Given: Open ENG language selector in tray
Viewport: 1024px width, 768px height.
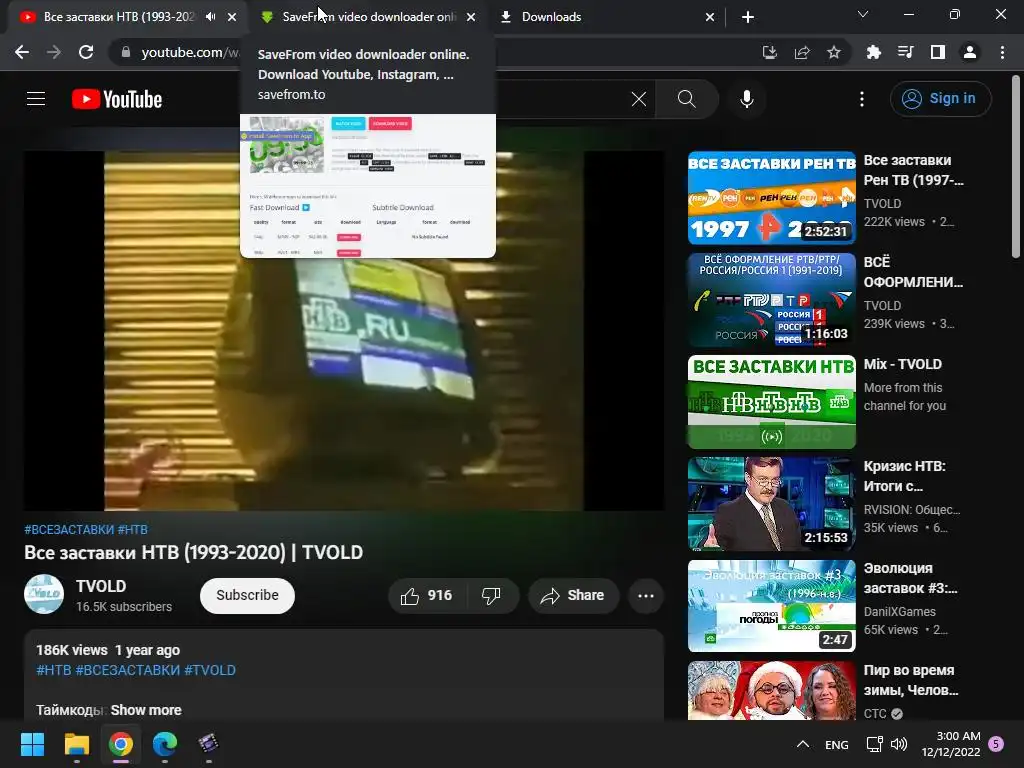Looking at the screenshot, I should coord(837,744).
